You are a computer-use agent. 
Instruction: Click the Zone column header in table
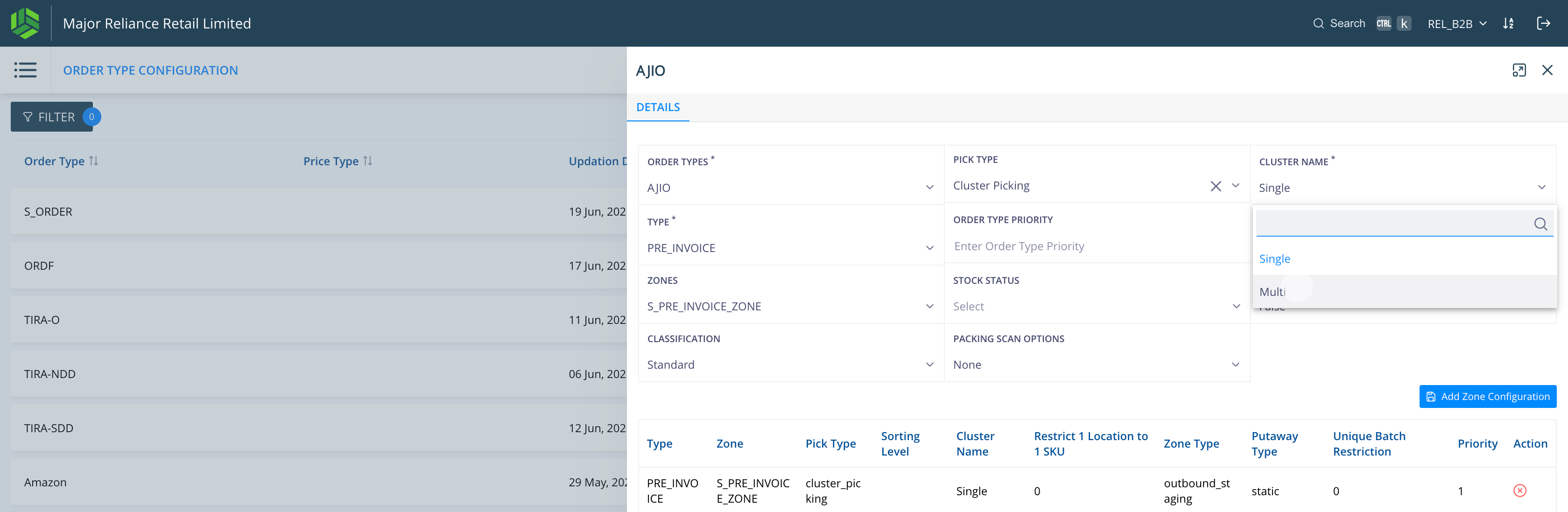[729, 444]
